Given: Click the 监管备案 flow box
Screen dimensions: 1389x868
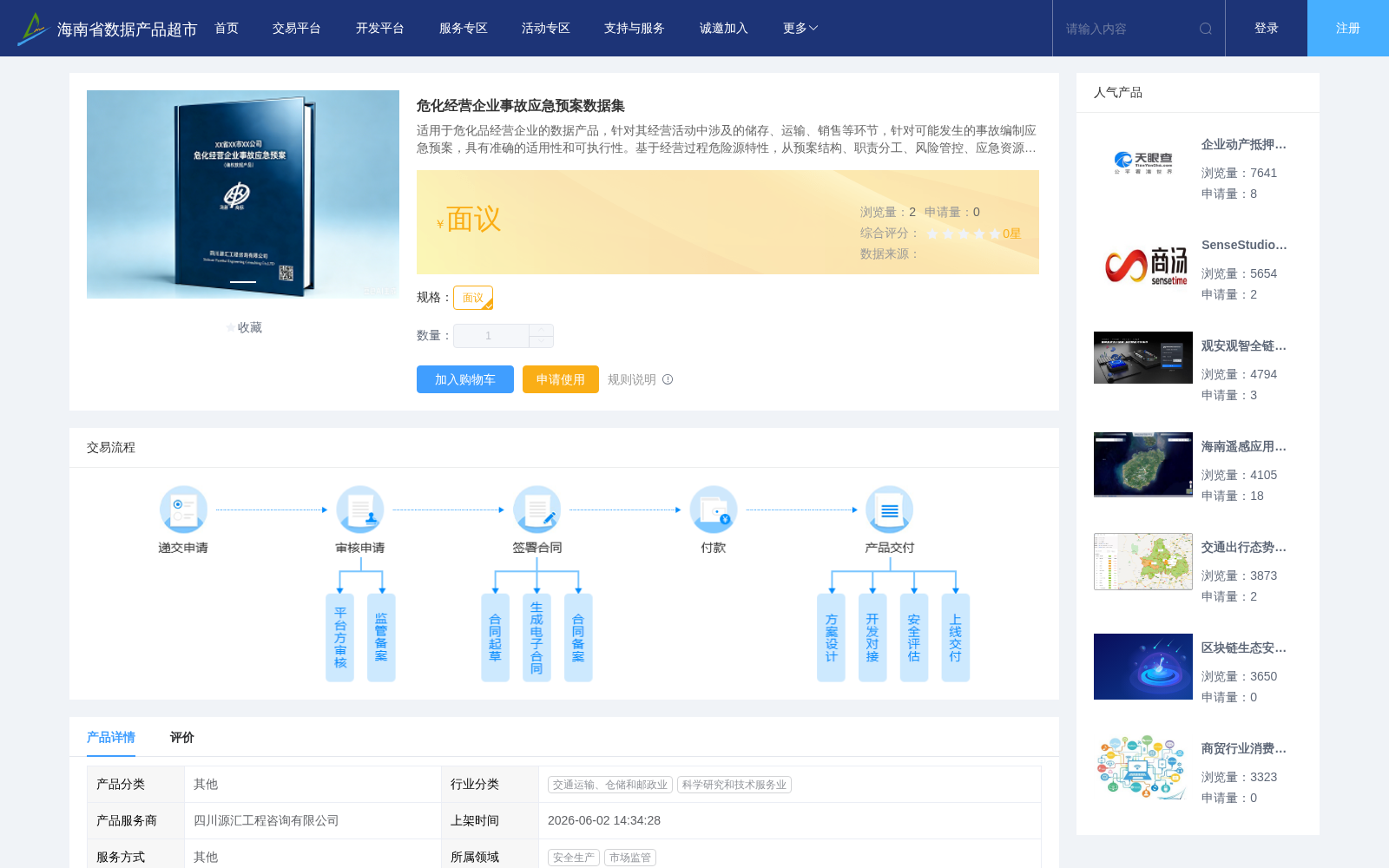Looking at the screenshot, I should tap(381, 638).
